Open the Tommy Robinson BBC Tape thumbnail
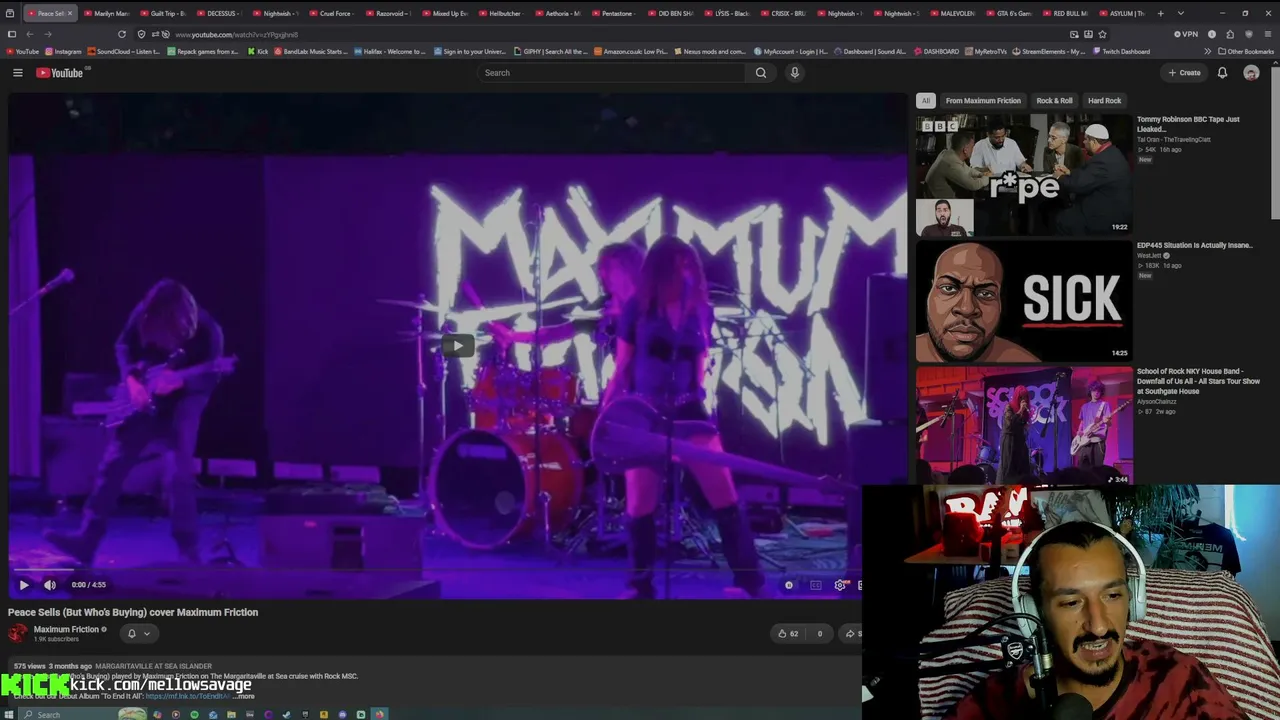 click(1024, 175)
